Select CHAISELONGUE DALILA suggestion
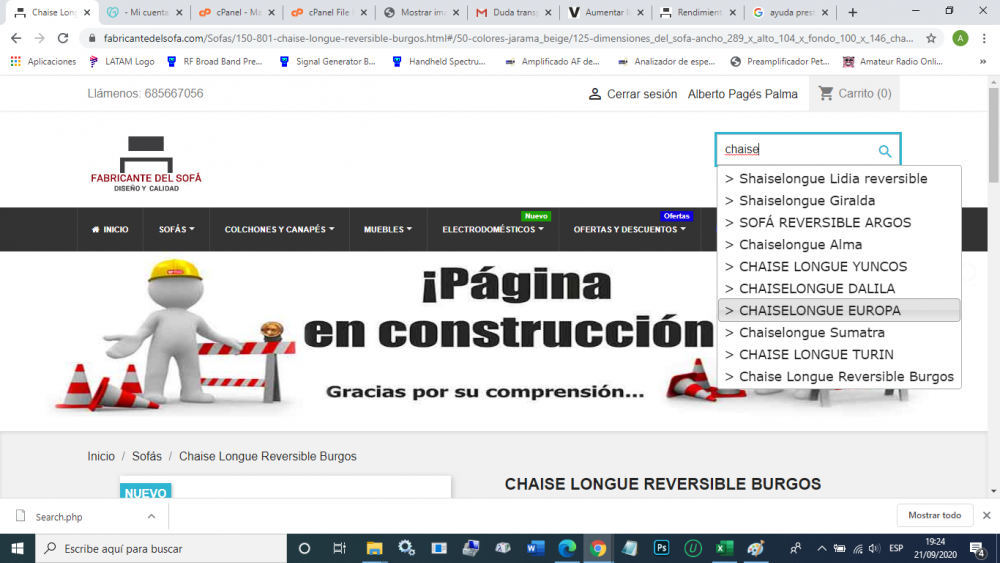The image size is (1000, 563). coord(839,288)
